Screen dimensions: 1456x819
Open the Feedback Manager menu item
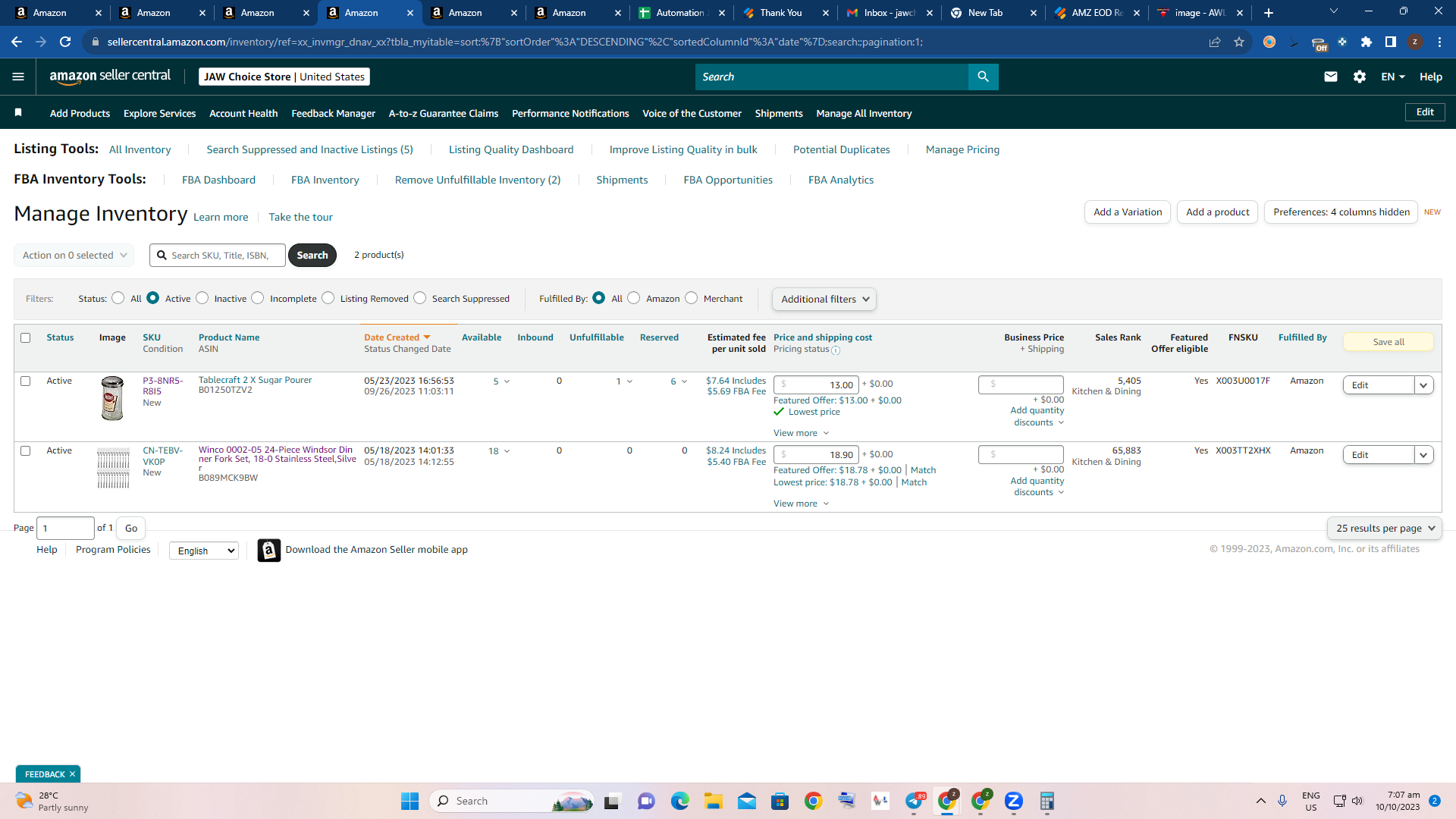[x=334, y=113]
